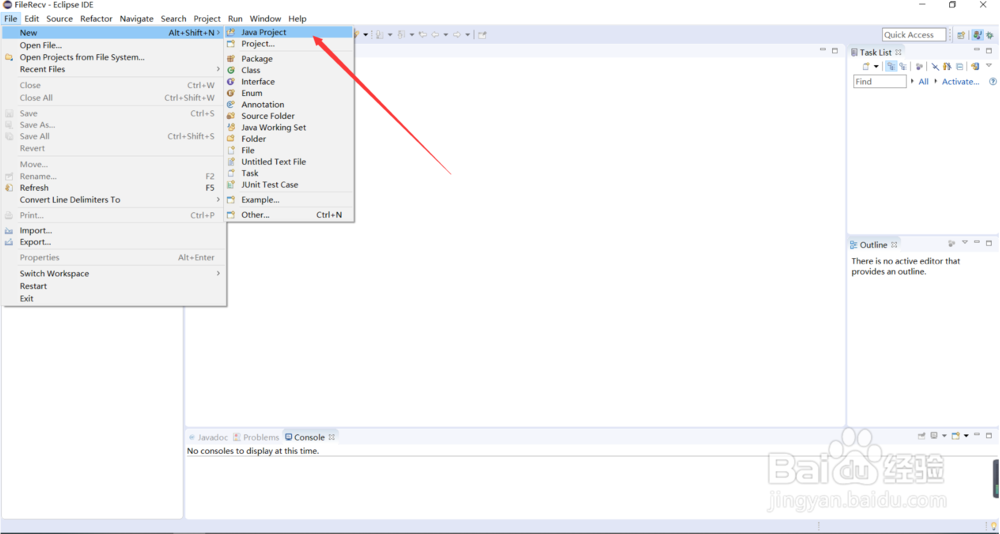The height and width of the screenshot is (534, 1000).
Task: Choose Untitled Text File
Action: [x=288, y=162]
